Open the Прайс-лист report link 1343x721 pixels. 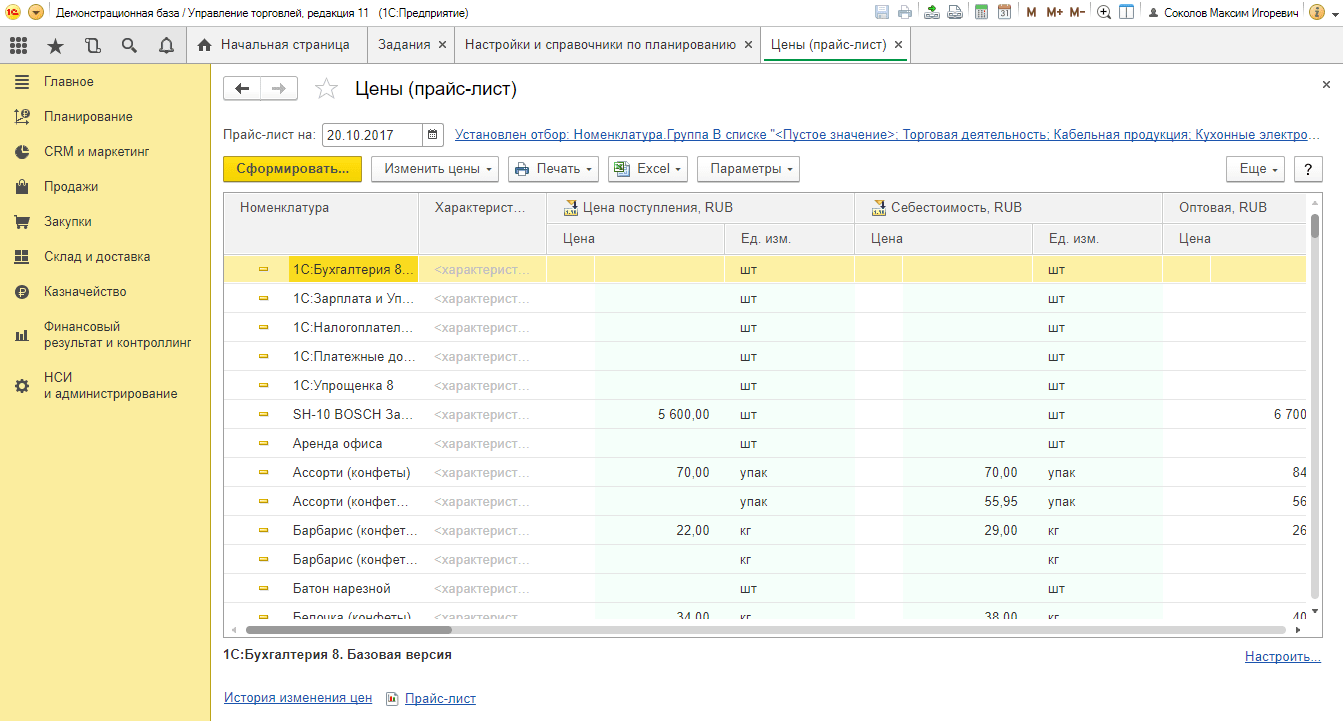(440, 699)
